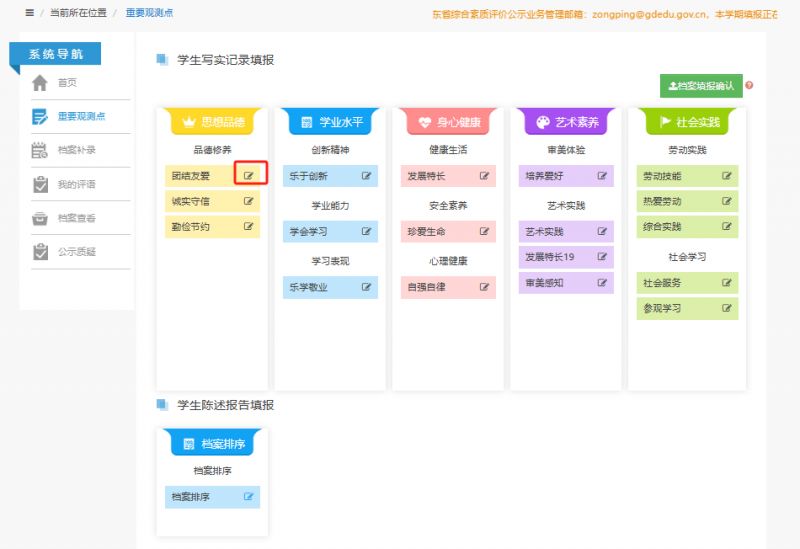Click the 学生陈述报告填报 section title
Screen dimensions: 800x549
tap(226, 405)
